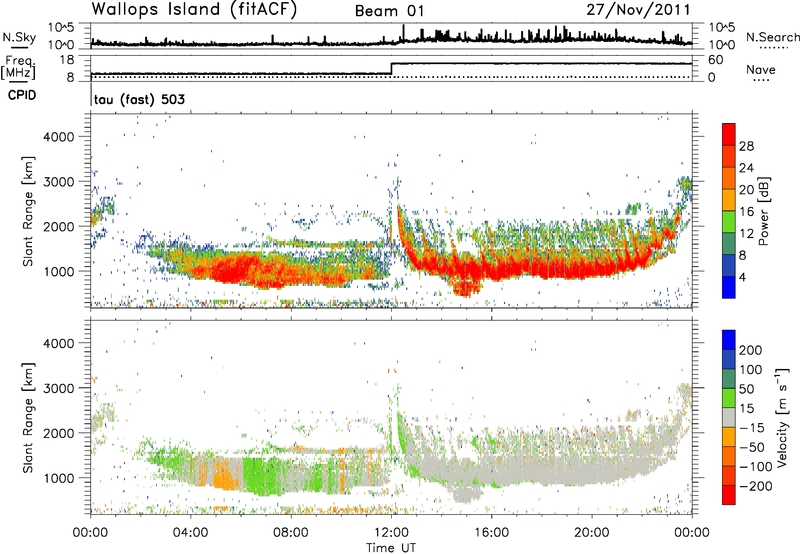Click the 'Power [dB]' colorbar title

tap(763, 211)
